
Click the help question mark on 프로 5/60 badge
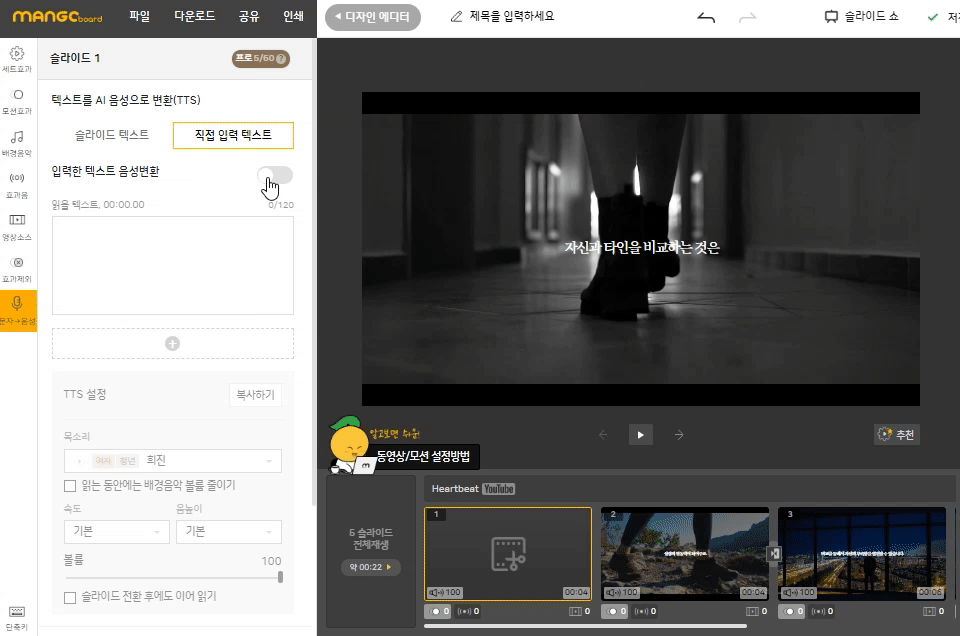click(x=281, y=59)
